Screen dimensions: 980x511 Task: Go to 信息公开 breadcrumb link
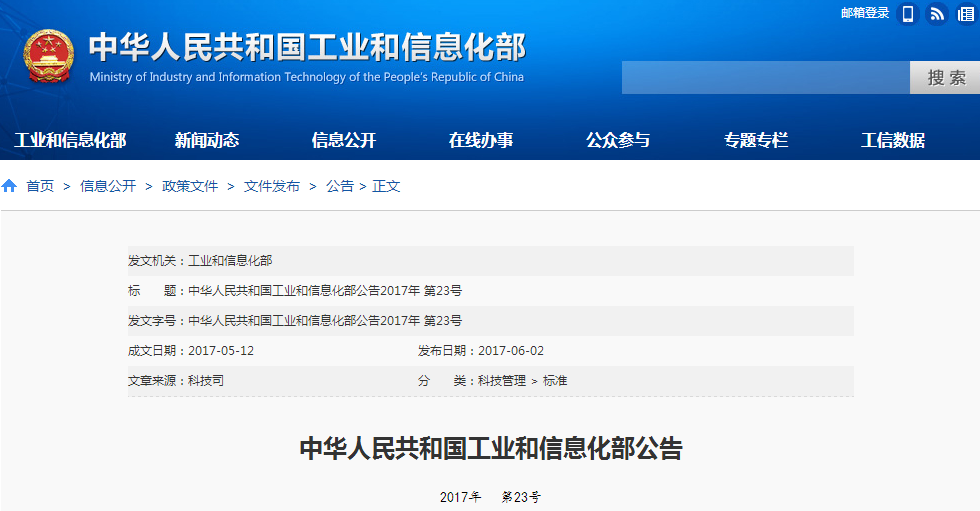(x=108, y=186)
